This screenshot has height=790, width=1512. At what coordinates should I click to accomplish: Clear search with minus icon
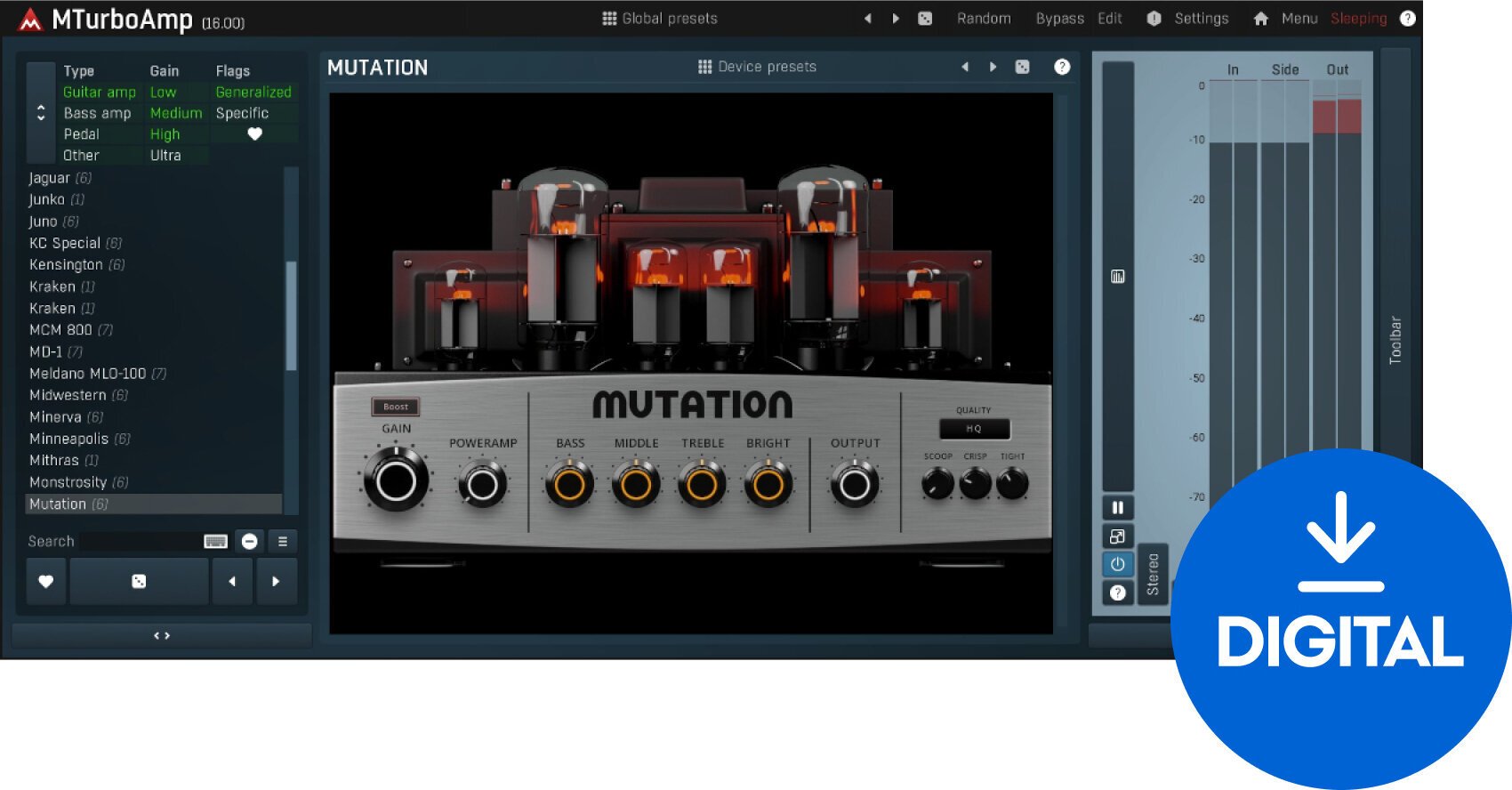[250, 542]
